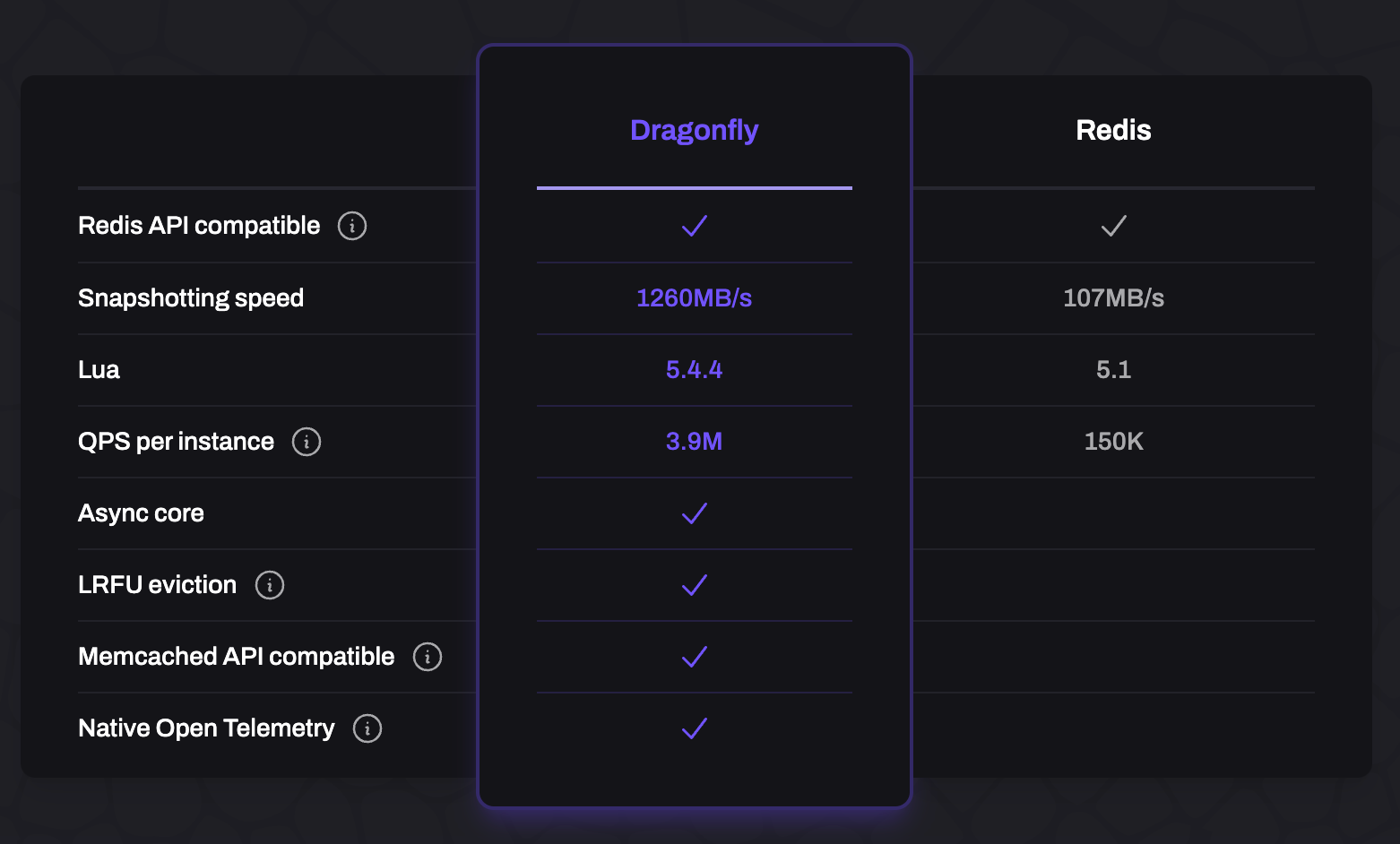The width and height of the screenshot is (1400, 844).
Task: Click Dragonfly's Native Open Telemetry checkmark
Action: [x=695, y=728]
